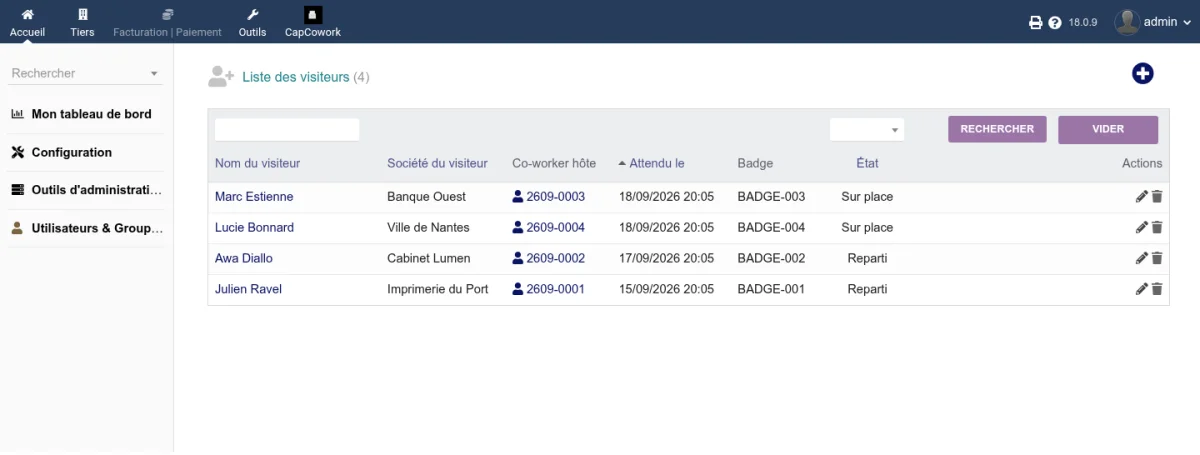Open the Facturation | Paiement menu
Screen dimensions: 1200x455
[x=167, y=22]
